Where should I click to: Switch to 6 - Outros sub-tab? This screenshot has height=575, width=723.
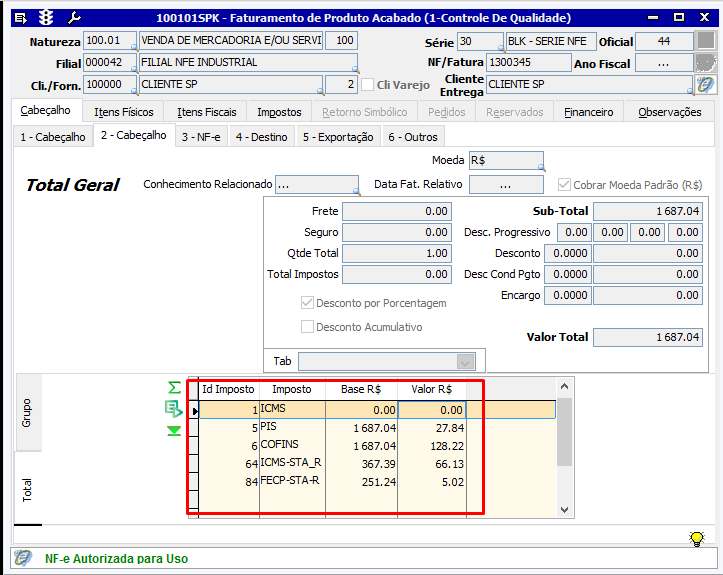pyautogui.click(x=413, y=137)
